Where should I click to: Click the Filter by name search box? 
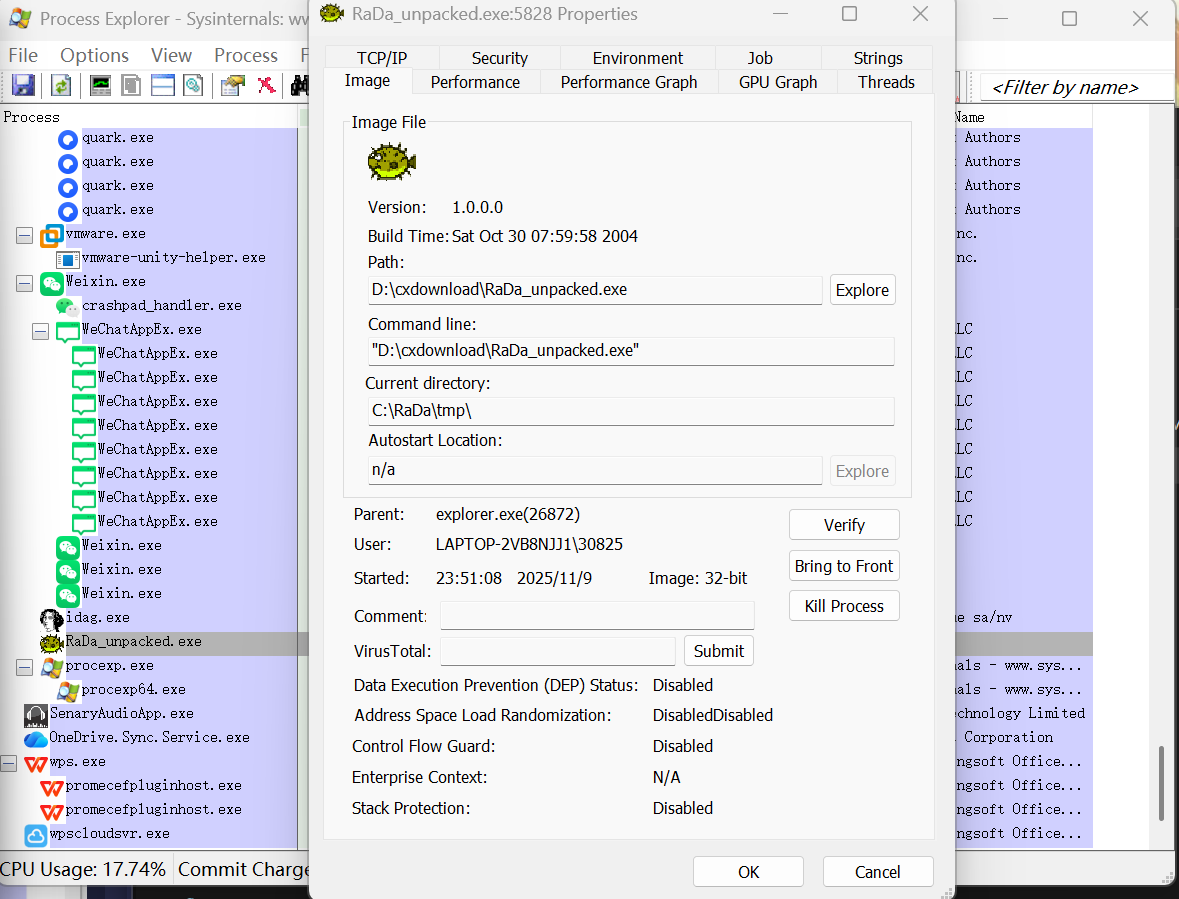(1078, 87)
